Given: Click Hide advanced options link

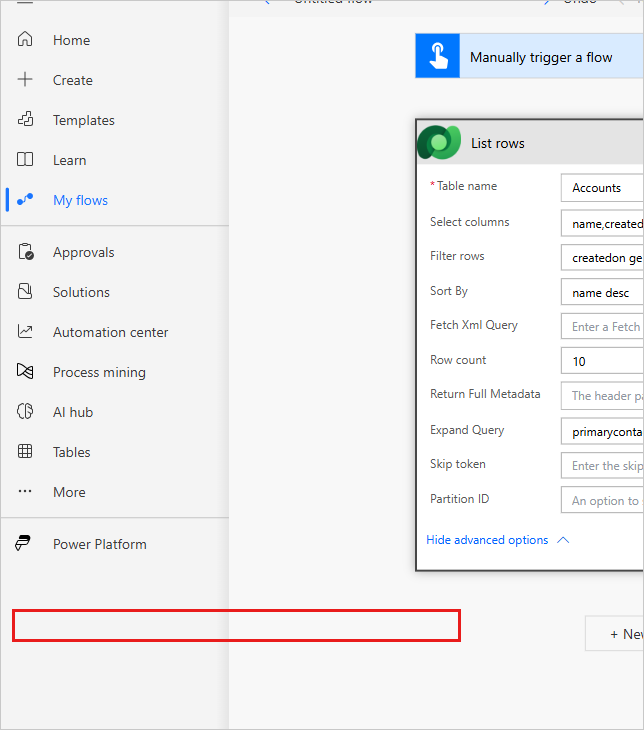Looking at the screenshot, I should [487, 540].
